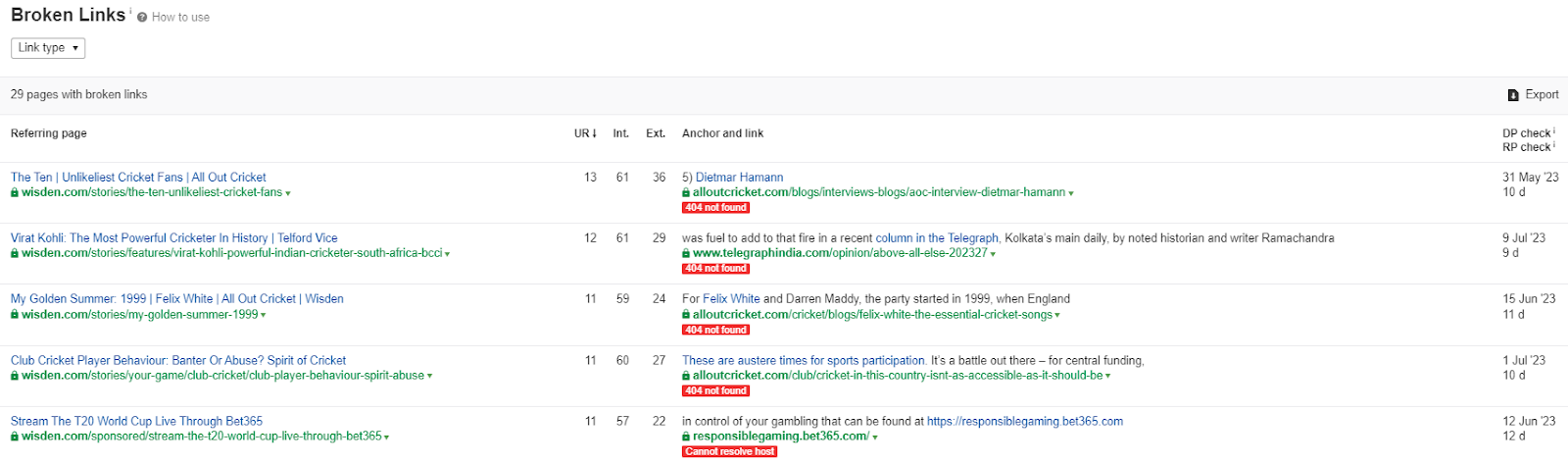Open wisden.com the-ten-unlikeliest-cricket-fans URL
The height and width of the screenshot is (464, 1568).
(x=152, y=192)
